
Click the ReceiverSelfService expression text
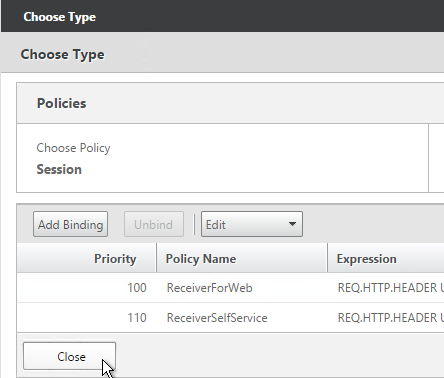pyautogui.click(x=391, y=318)
